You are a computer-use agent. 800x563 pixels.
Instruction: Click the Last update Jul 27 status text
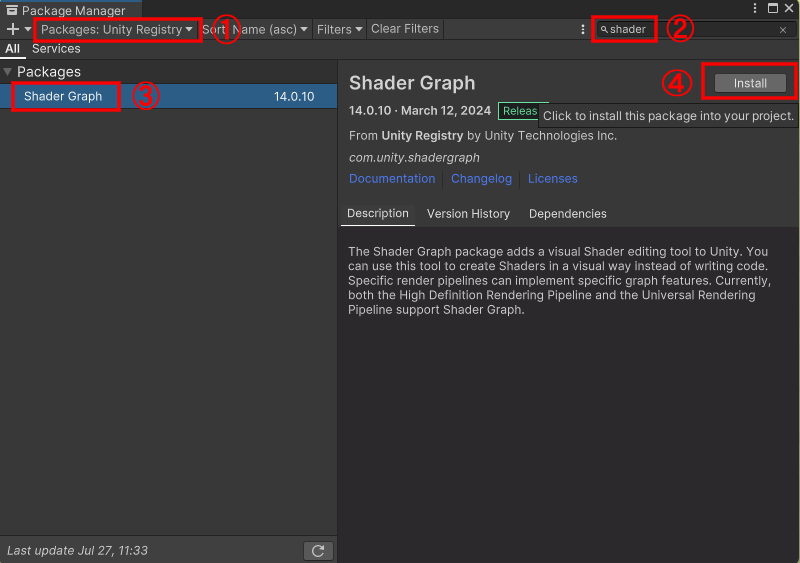[x=77, y=551]
